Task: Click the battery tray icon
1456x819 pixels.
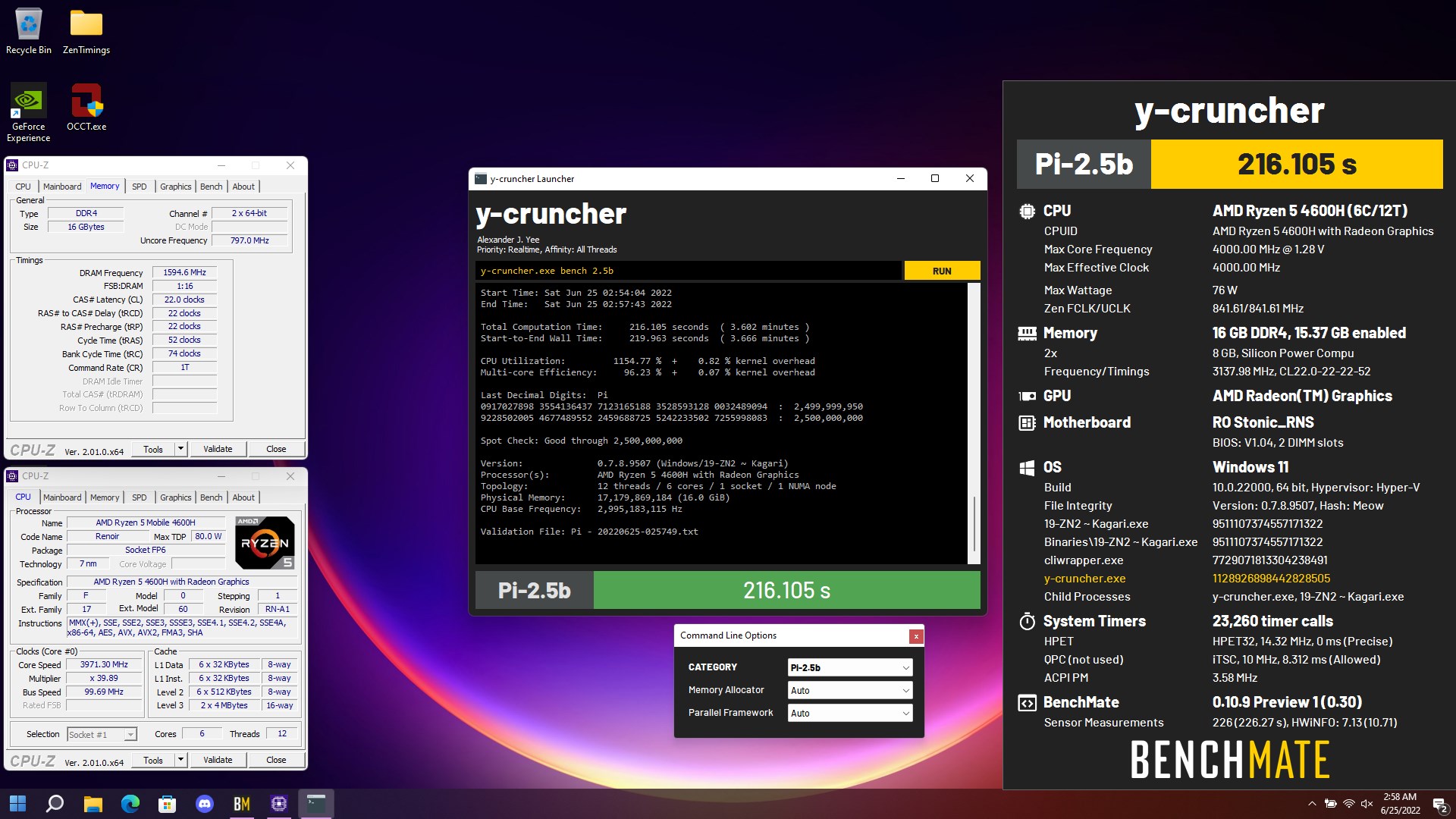Action: pyautogui.click(x=1330, y=804)
